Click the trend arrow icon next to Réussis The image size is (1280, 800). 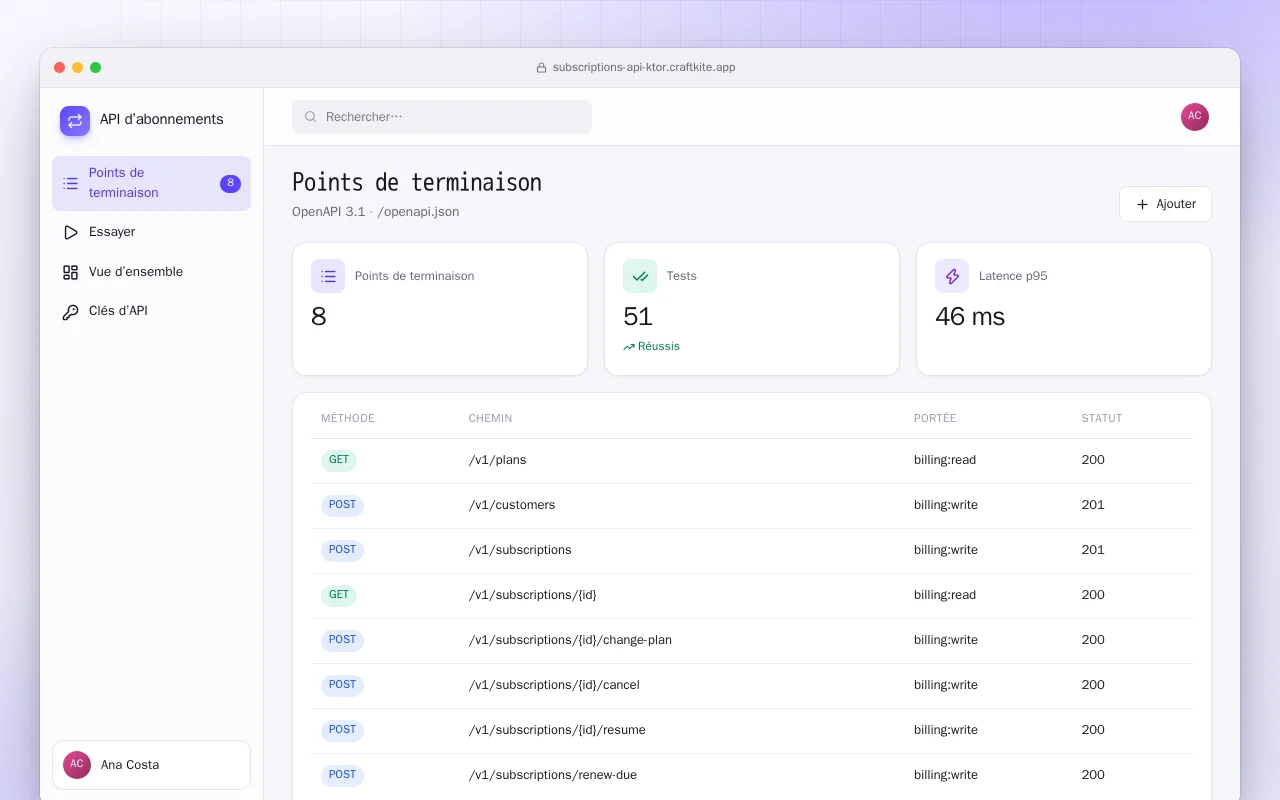point(629,347)
